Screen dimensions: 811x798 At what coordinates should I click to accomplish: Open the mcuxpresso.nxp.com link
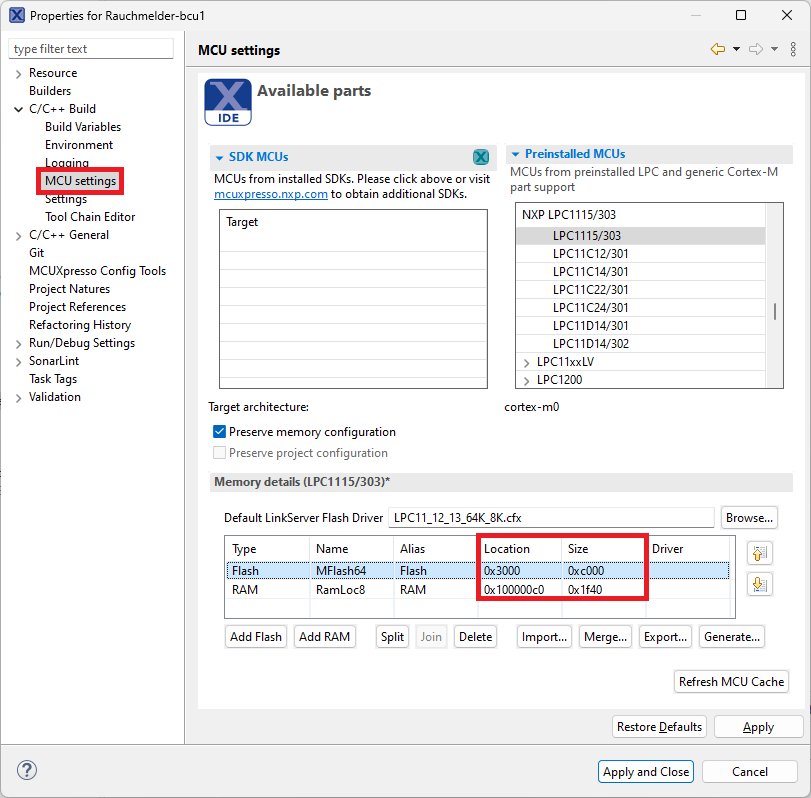click(x=272, y=194)
